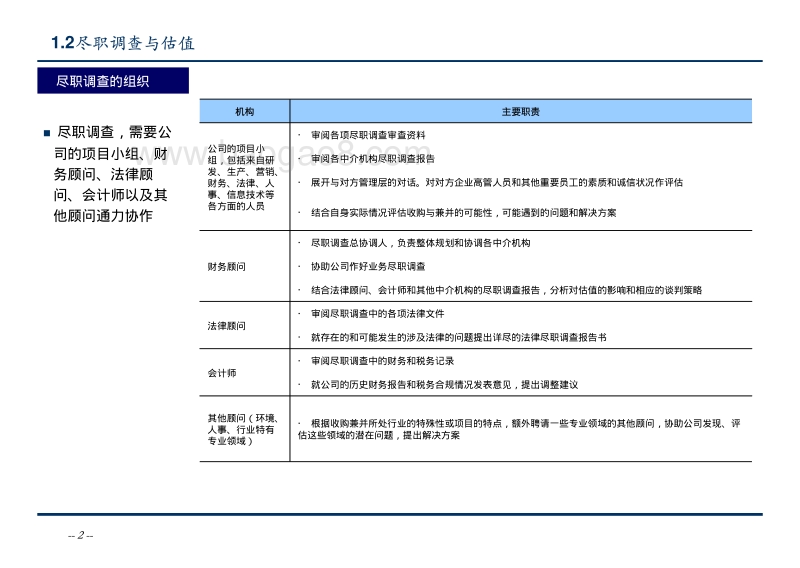The image size is (800, 568).
Task: Select the bullet paragraph starting '尽职调查，需要公'
Action: [108, 174]
